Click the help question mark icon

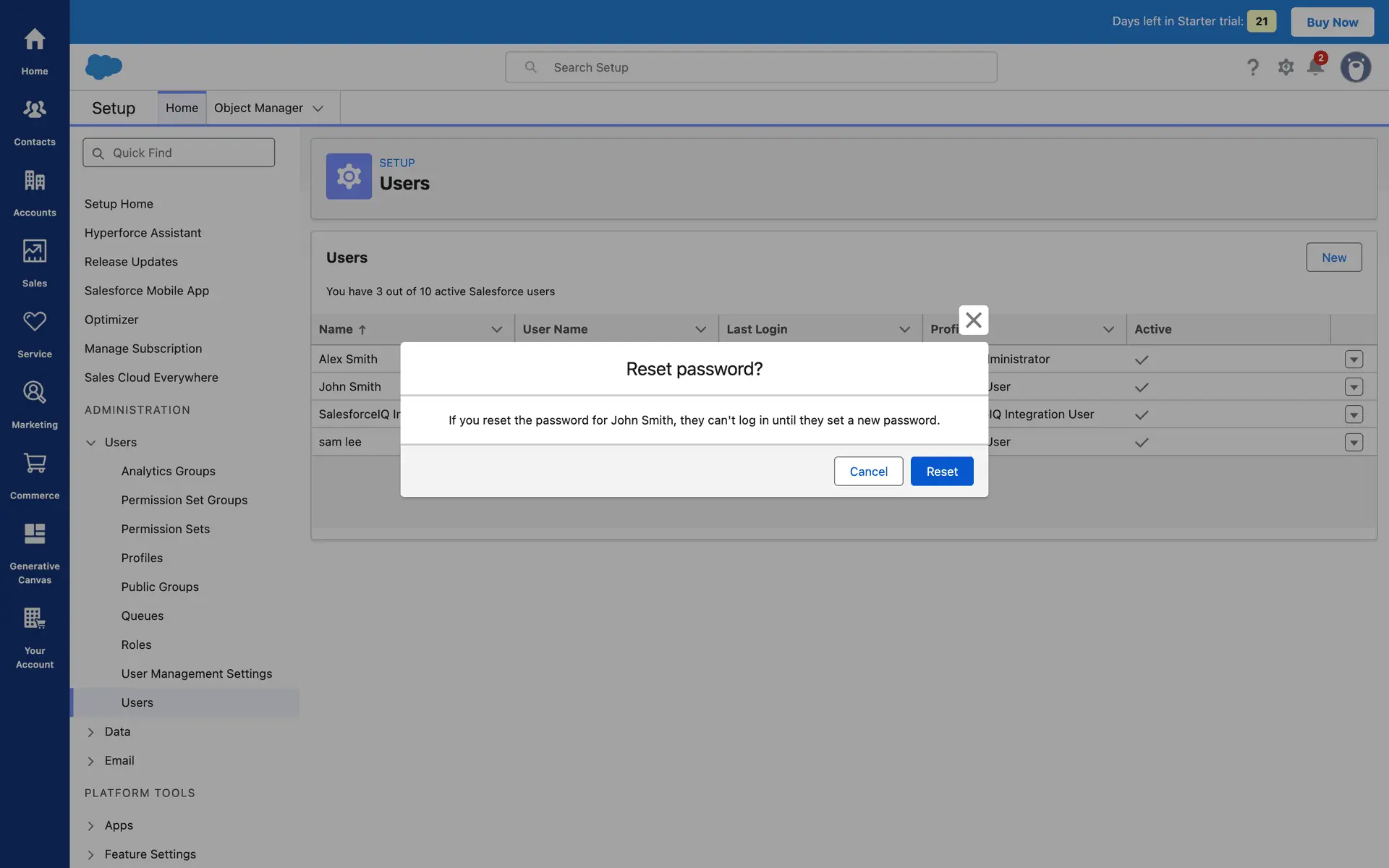(x=1252, y=67)
